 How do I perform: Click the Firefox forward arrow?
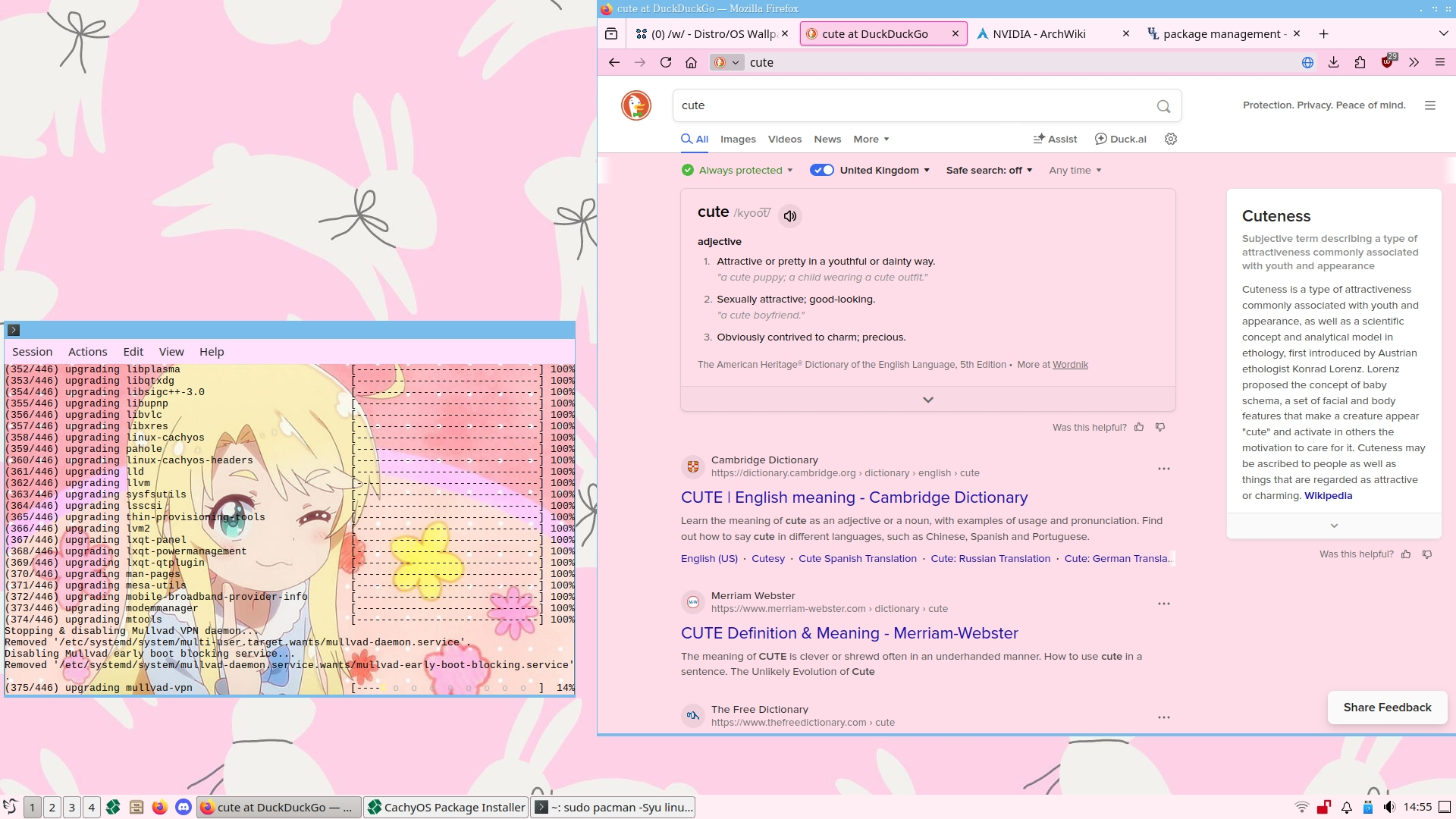[640, 63]
